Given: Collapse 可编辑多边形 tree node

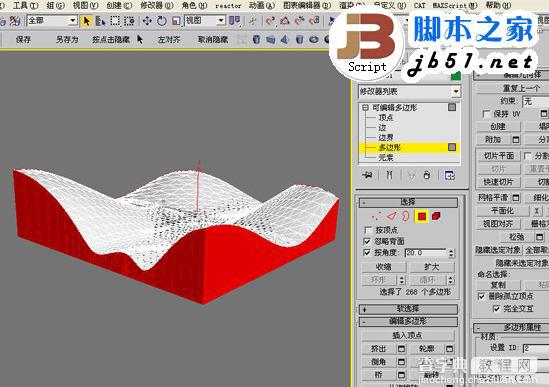Looking at the screenshot, I should pos(365,108).
